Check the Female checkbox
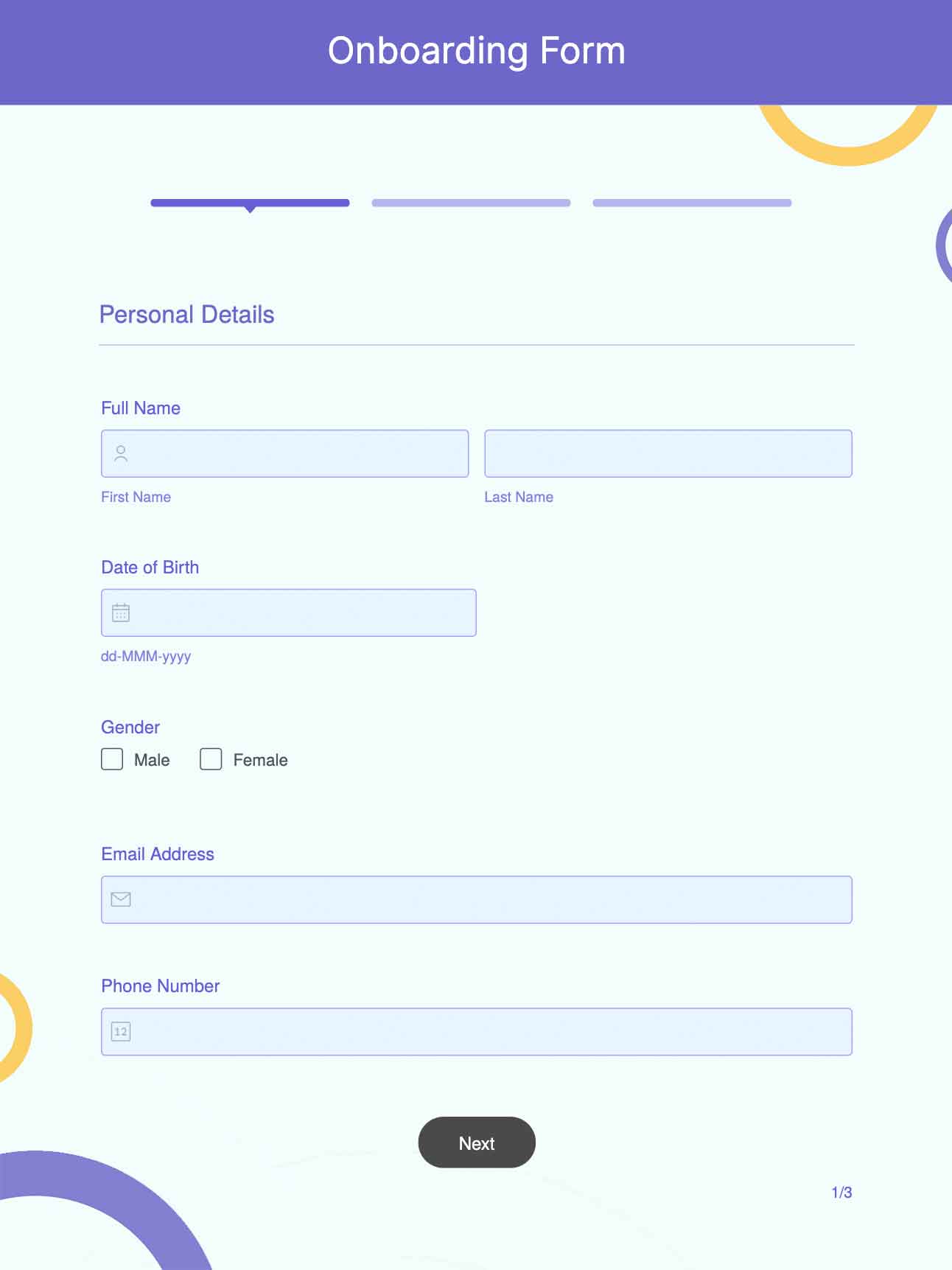Screen dimensions: 952x1270 [211, 759]
